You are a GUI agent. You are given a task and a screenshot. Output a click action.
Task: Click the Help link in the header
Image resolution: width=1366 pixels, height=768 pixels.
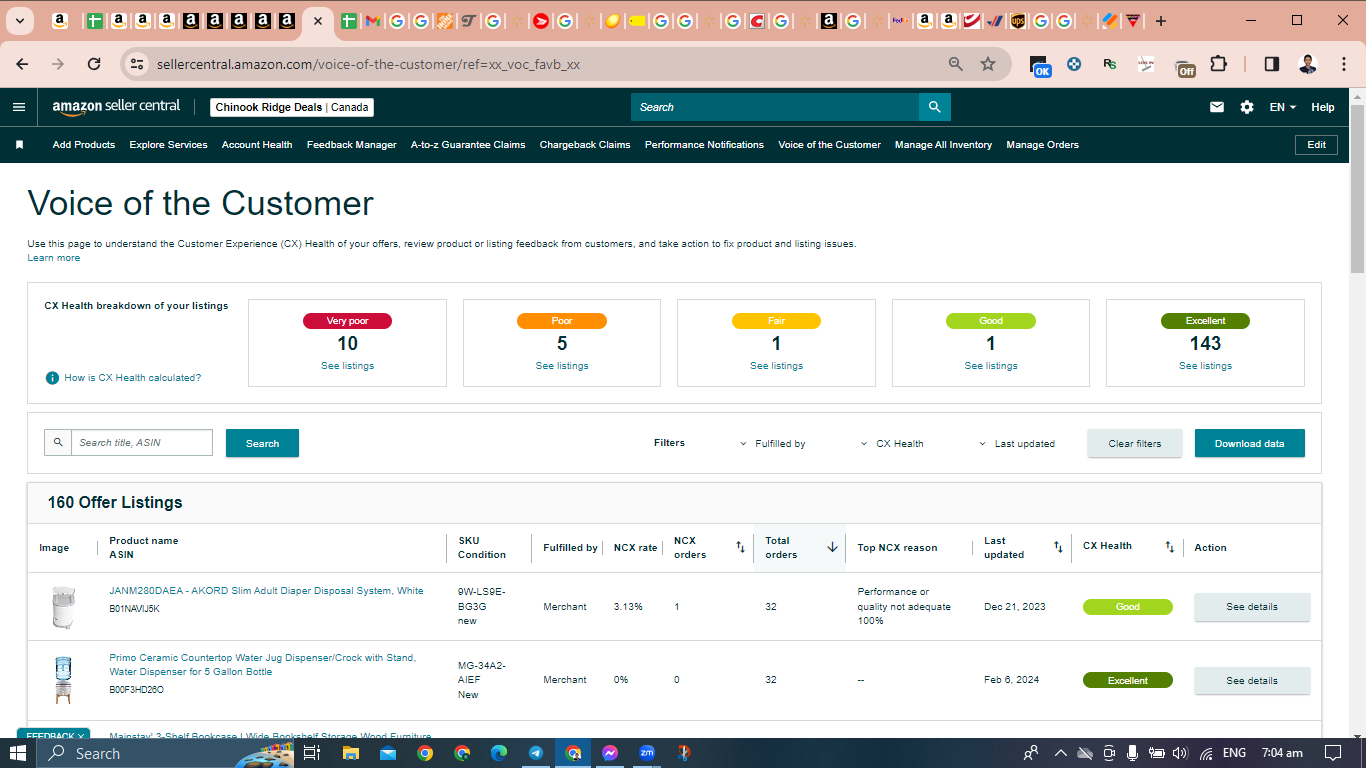click(x=1323, y=107)
